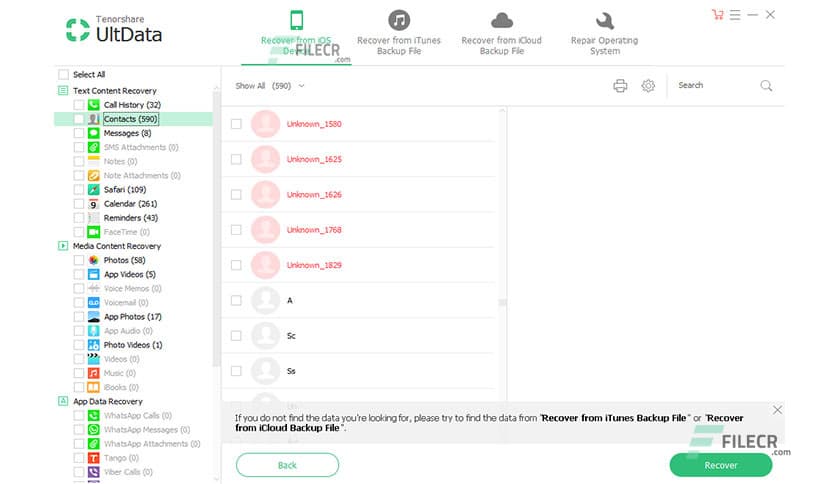Viewport: 836px width, 484px height.
Task: Open the hamburger menu icon
Action: [x=735, y=15]
